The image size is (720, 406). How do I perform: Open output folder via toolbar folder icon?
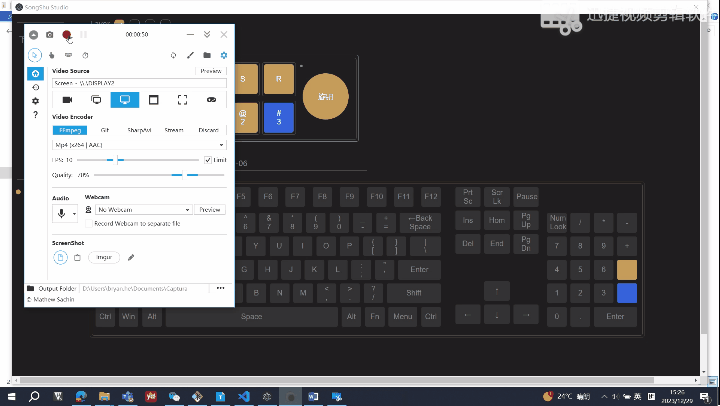(x=207, y=55)
